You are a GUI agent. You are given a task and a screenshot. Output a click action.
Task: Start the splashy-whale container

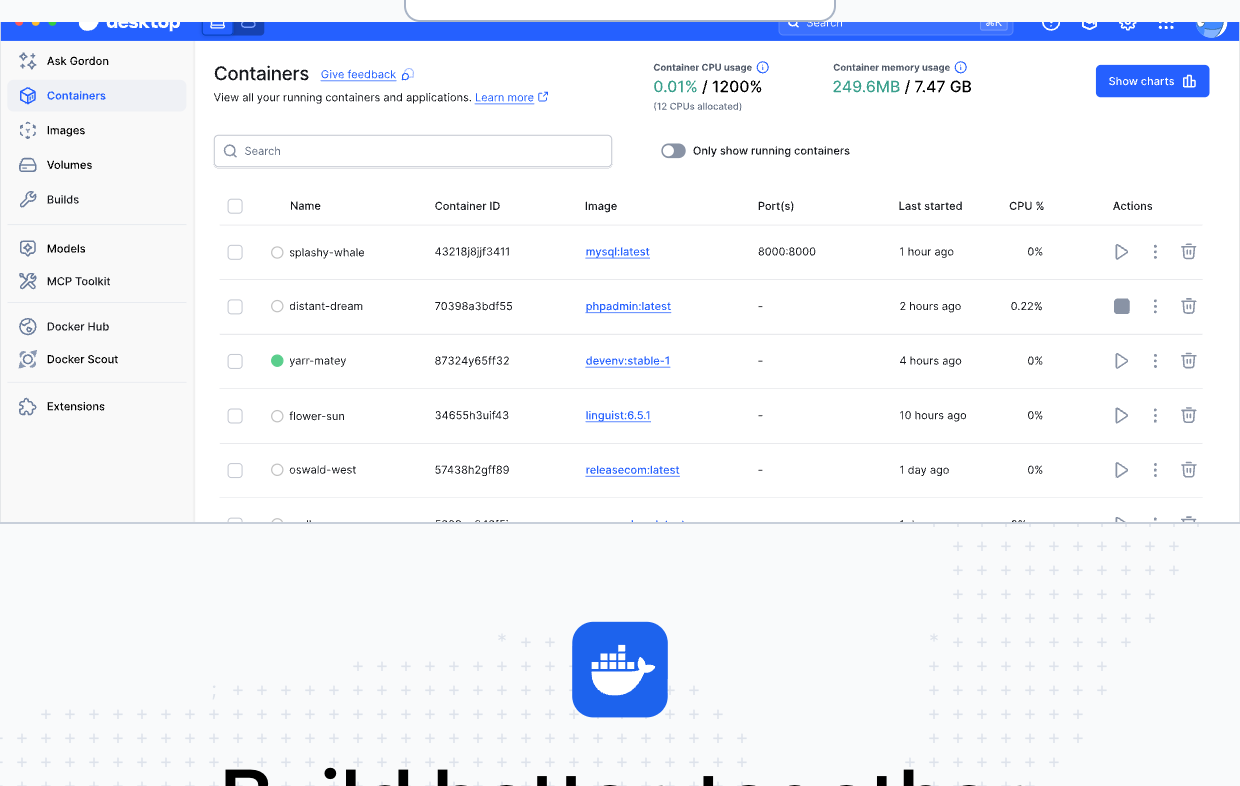pos(1121,252)
